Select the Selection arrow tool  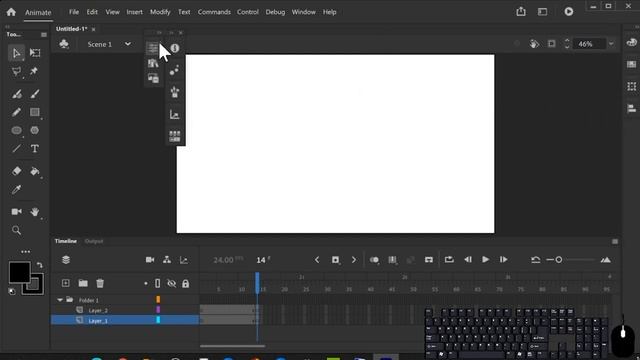tap(16, 53)
